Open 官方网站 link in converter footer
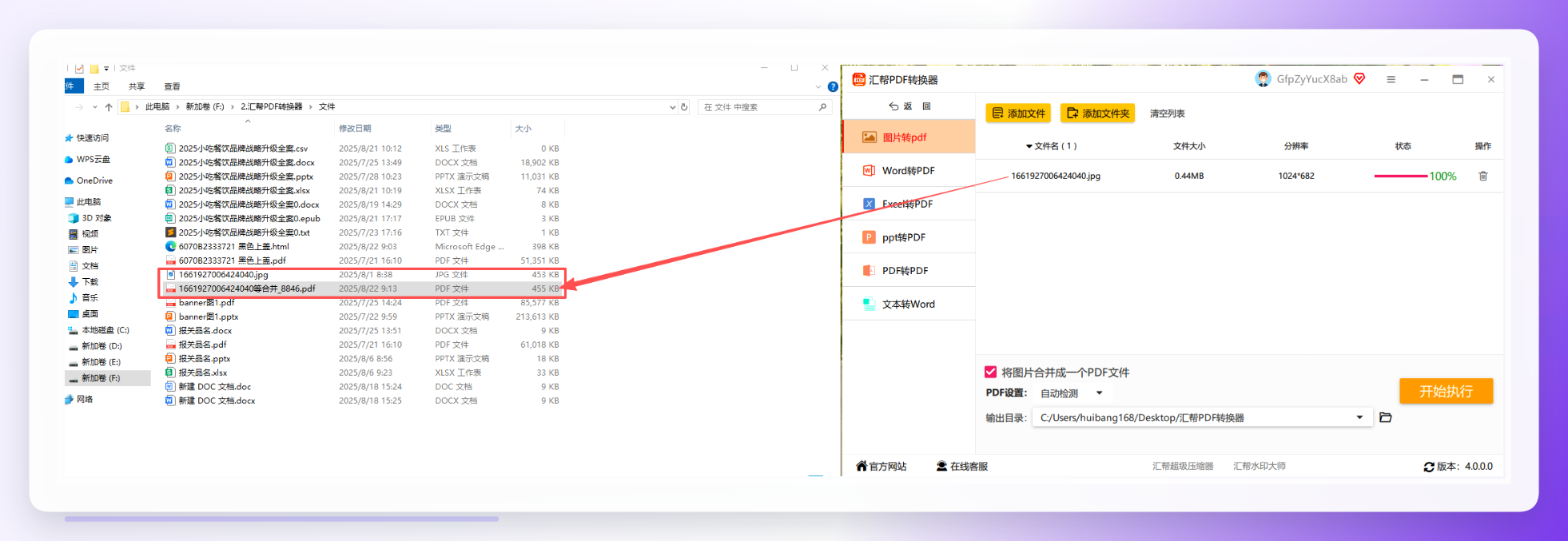The width and height of the screenshot is (1568, 541). (881, 466)
